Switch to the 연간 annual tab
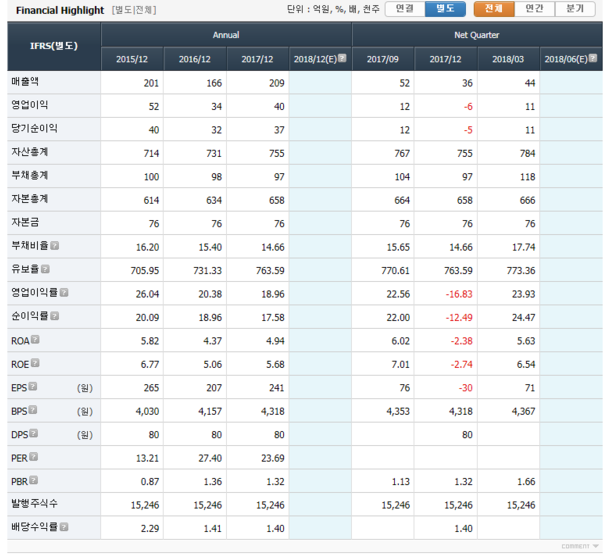Screen dimensions: 607x555 (534, 9)
